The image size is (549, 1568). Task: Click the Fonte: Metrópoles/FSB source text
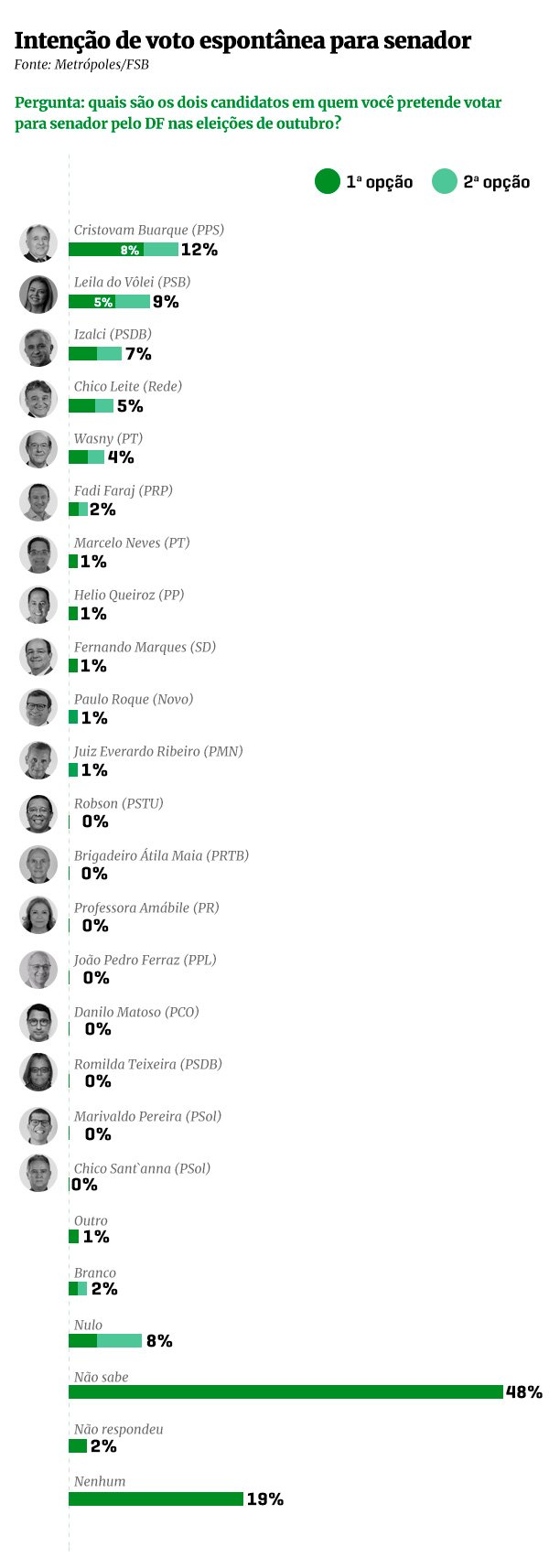click(x=81, y=65)
